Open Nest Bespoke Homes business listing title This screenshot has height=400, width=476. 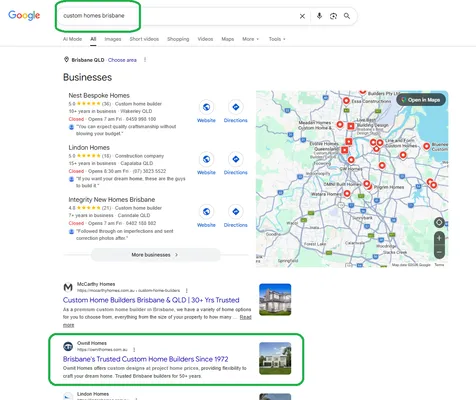click(99, 95)
